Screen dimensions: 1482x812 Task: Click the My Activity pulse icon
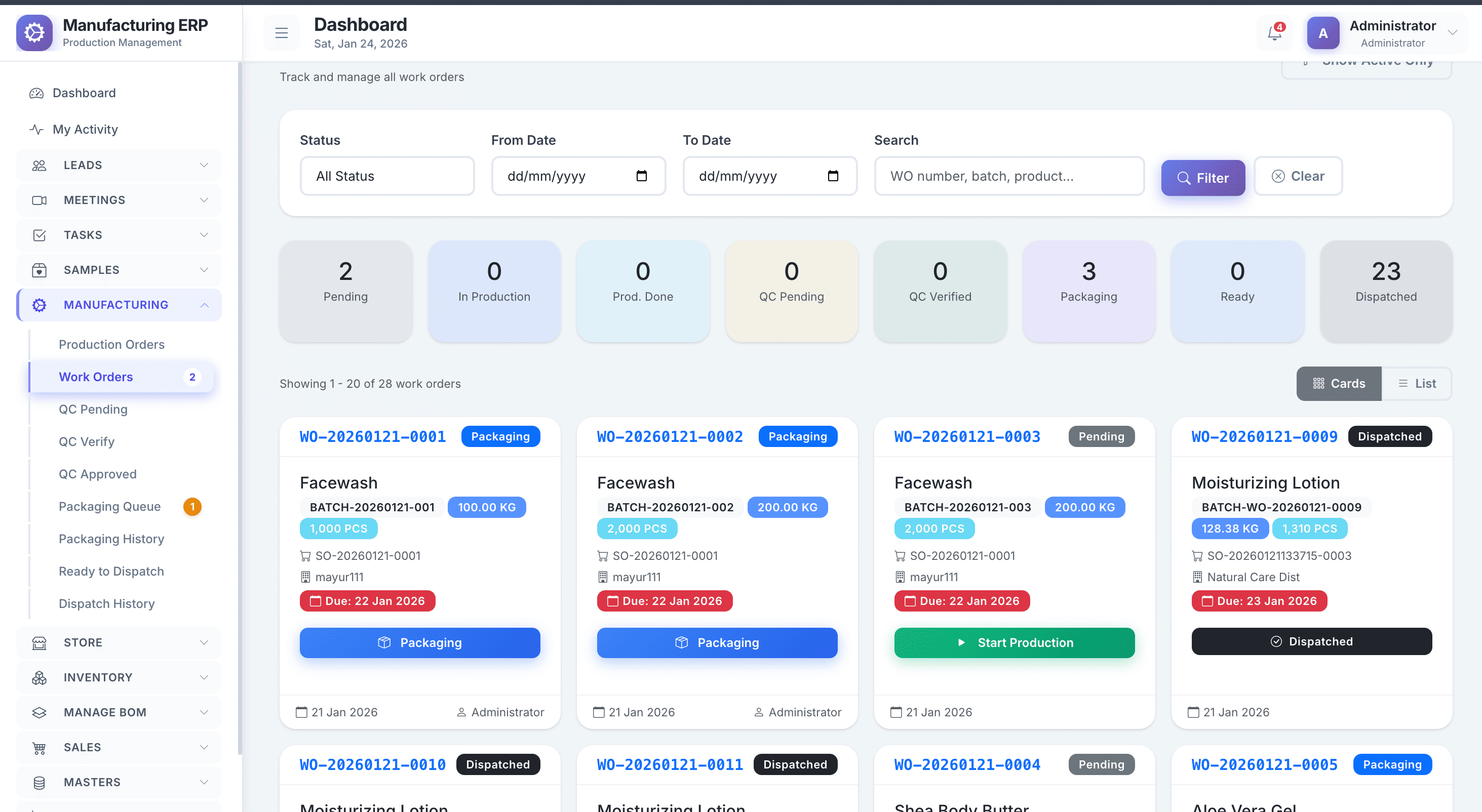37,130
